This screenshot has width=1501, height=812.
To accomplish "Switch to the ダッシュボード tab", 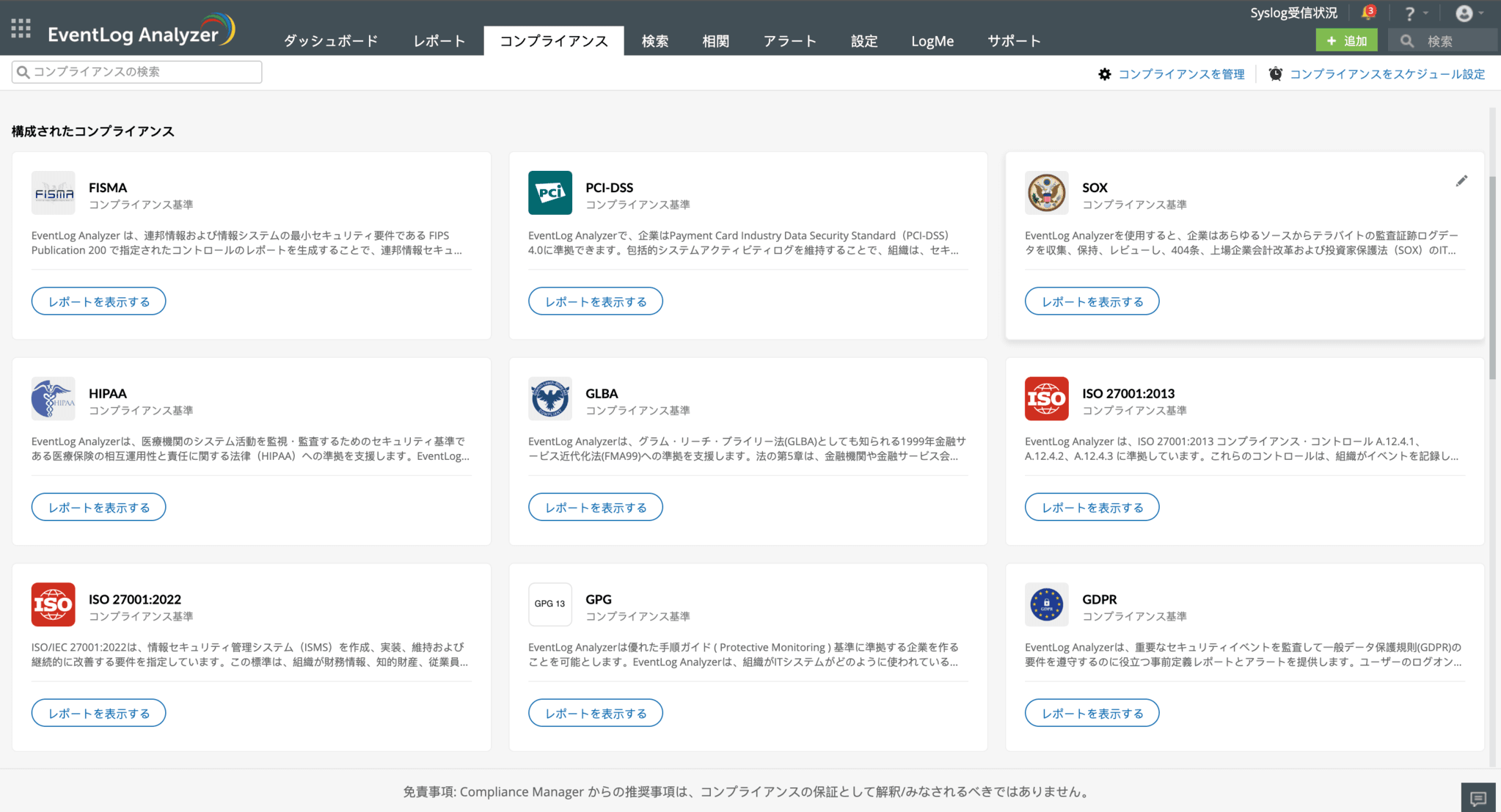I will (x=331, y=41).
